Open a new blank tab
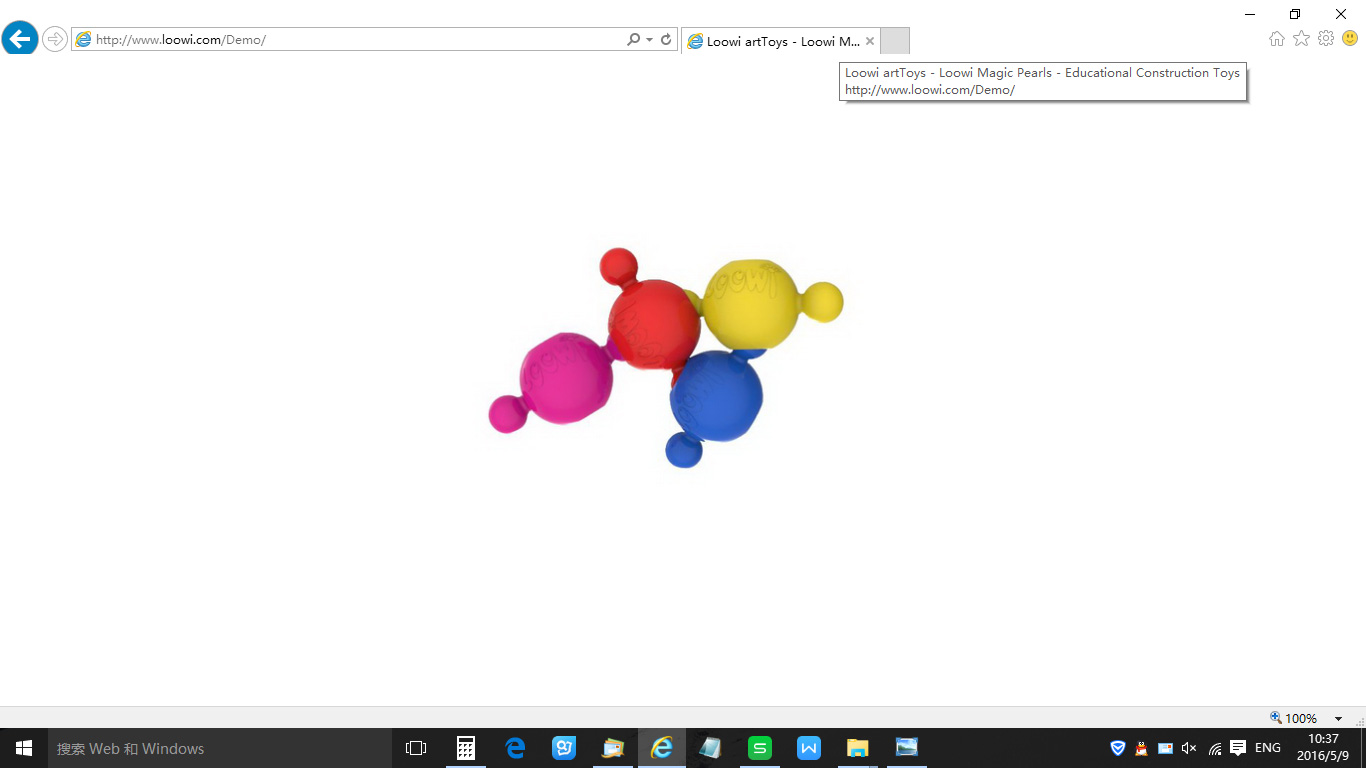The height and width of the screenshot is (768, 1366). [895, 41]
